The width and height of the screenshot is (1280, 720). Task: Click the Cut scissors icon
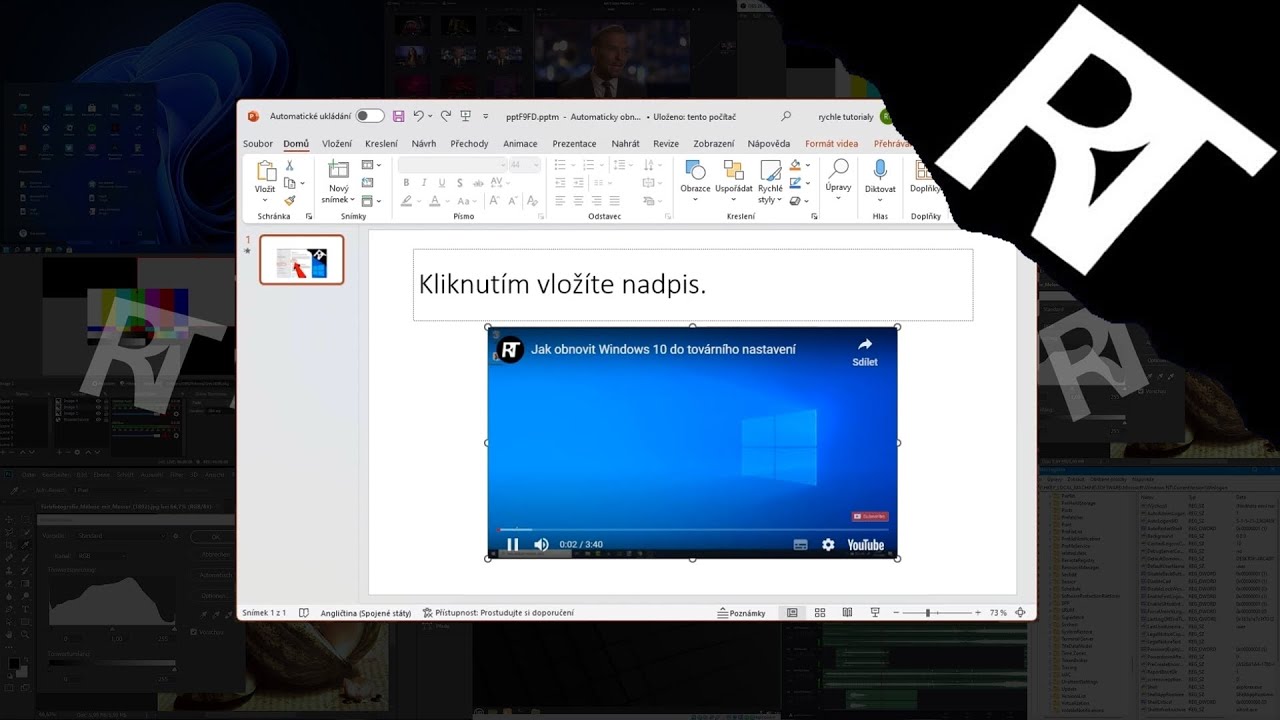[x=290, y=166]
